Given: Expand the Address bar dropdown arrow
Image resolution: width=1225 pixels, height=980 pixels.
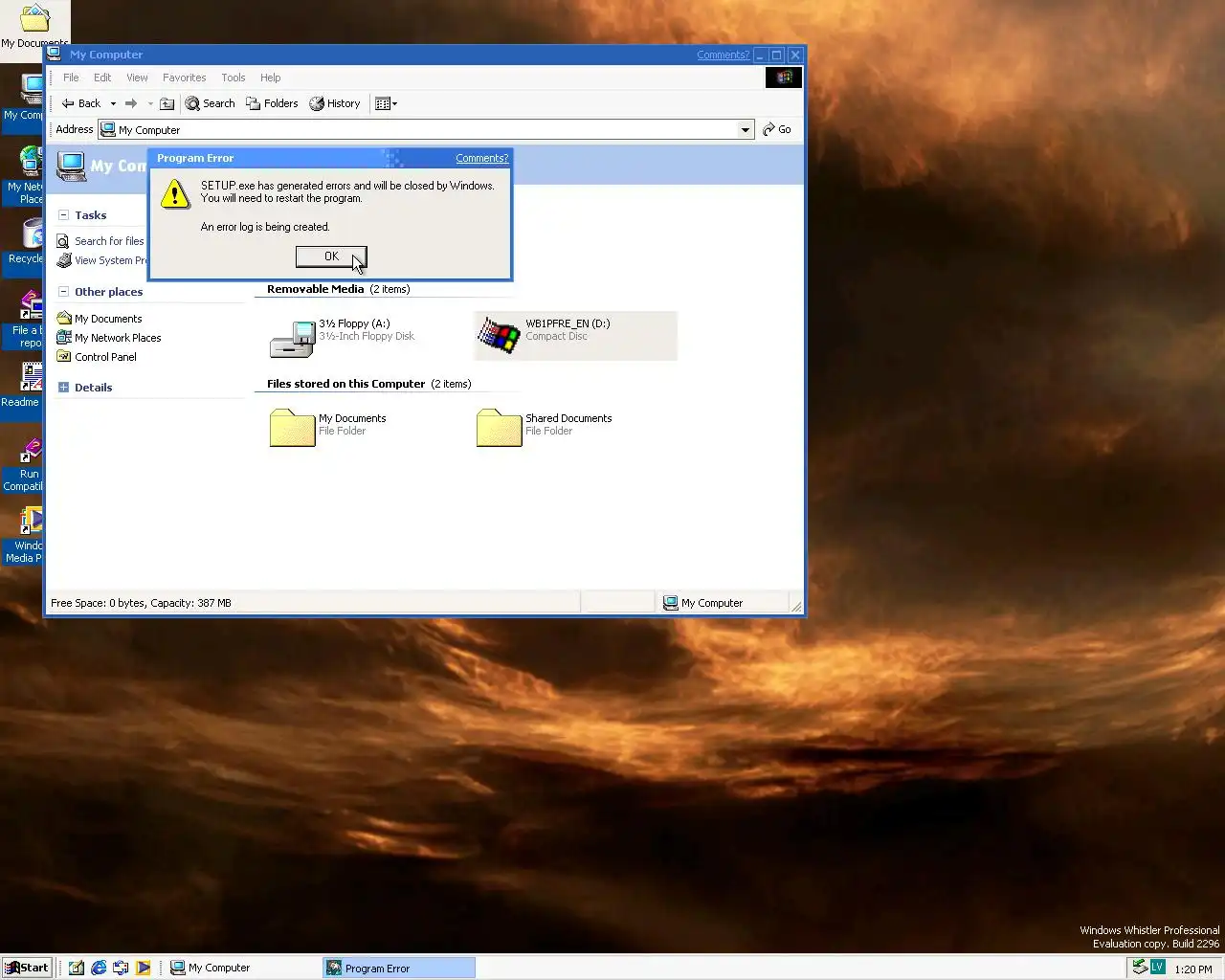Looking at the screenshot, I should (x=746, y=129).
